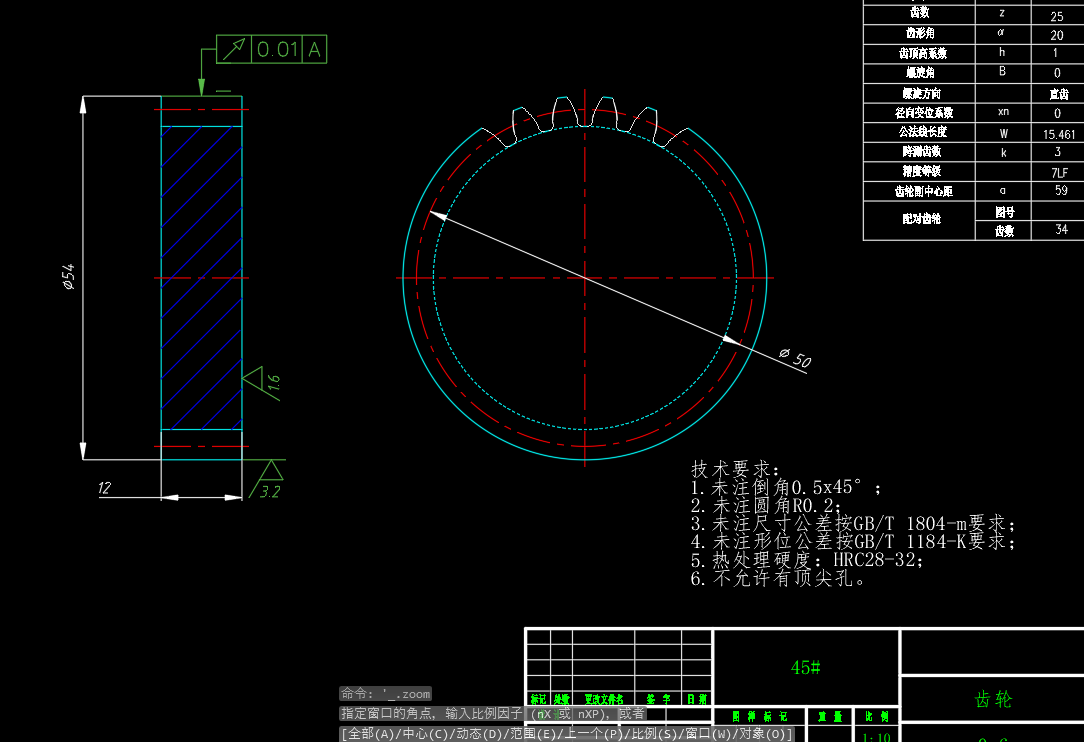Select the 齿顶高系数 label cell
Viewport: 1084px width, 742px height.
click(x=919, y=53)
